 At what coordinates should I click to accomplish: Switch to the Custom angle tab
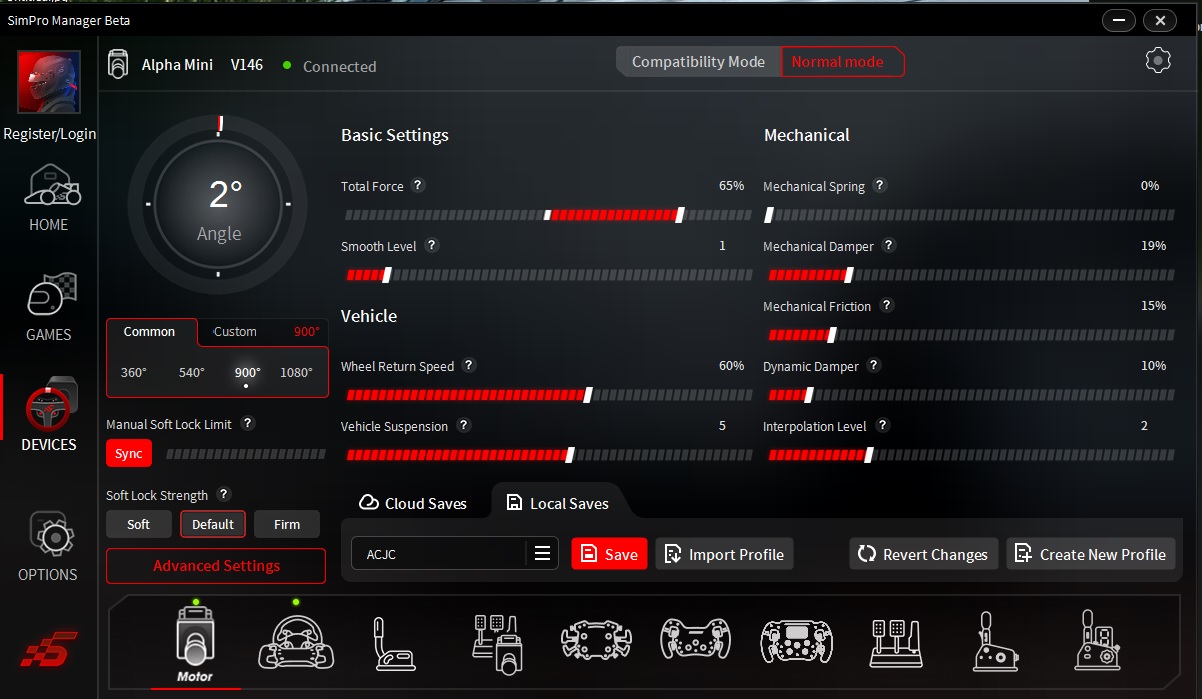tap(235, 332)
